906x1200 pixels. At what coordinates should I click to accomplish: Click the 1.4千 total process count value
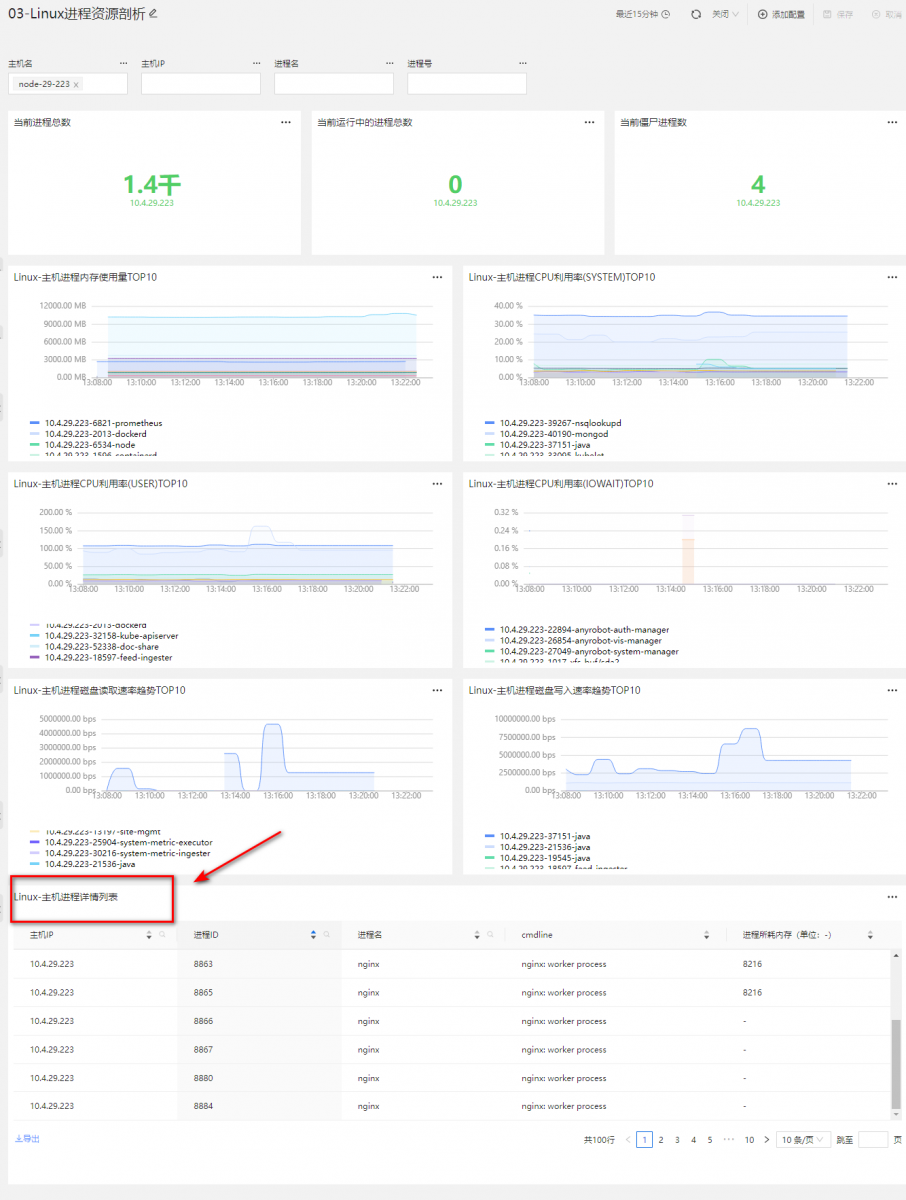coord(152,184)
